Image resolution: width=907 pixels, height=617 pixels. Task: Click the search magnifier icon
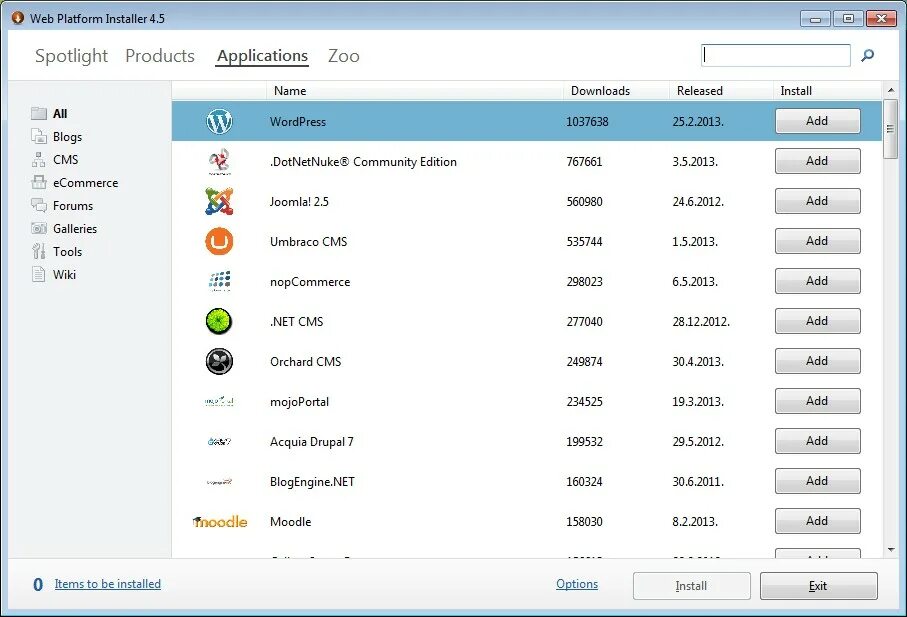click(x=867, y=56)
